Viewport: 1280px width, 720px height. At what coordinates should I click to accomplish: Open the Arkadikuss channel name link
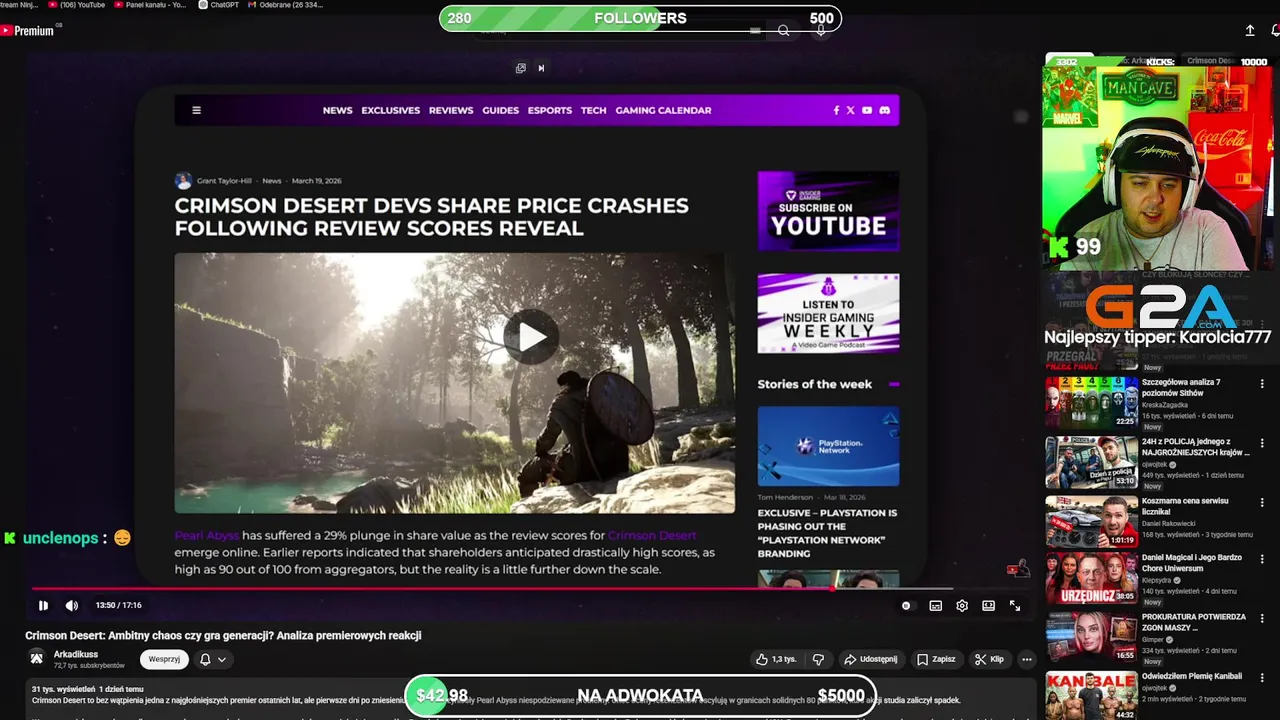[76, 654]
